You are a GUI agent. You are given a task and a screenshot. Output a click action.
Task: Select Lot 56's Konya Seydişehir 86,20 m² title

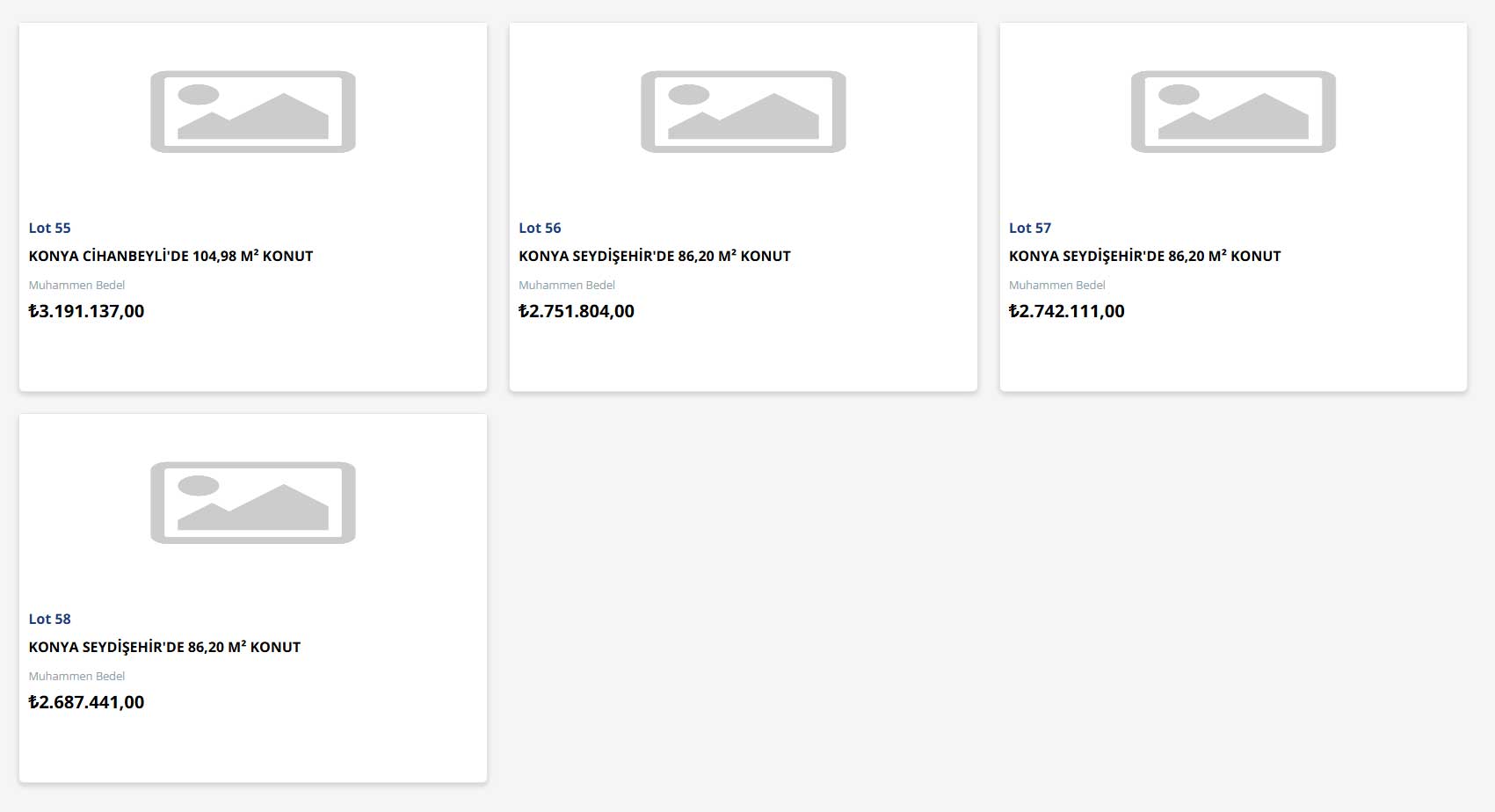coord(655,256)
